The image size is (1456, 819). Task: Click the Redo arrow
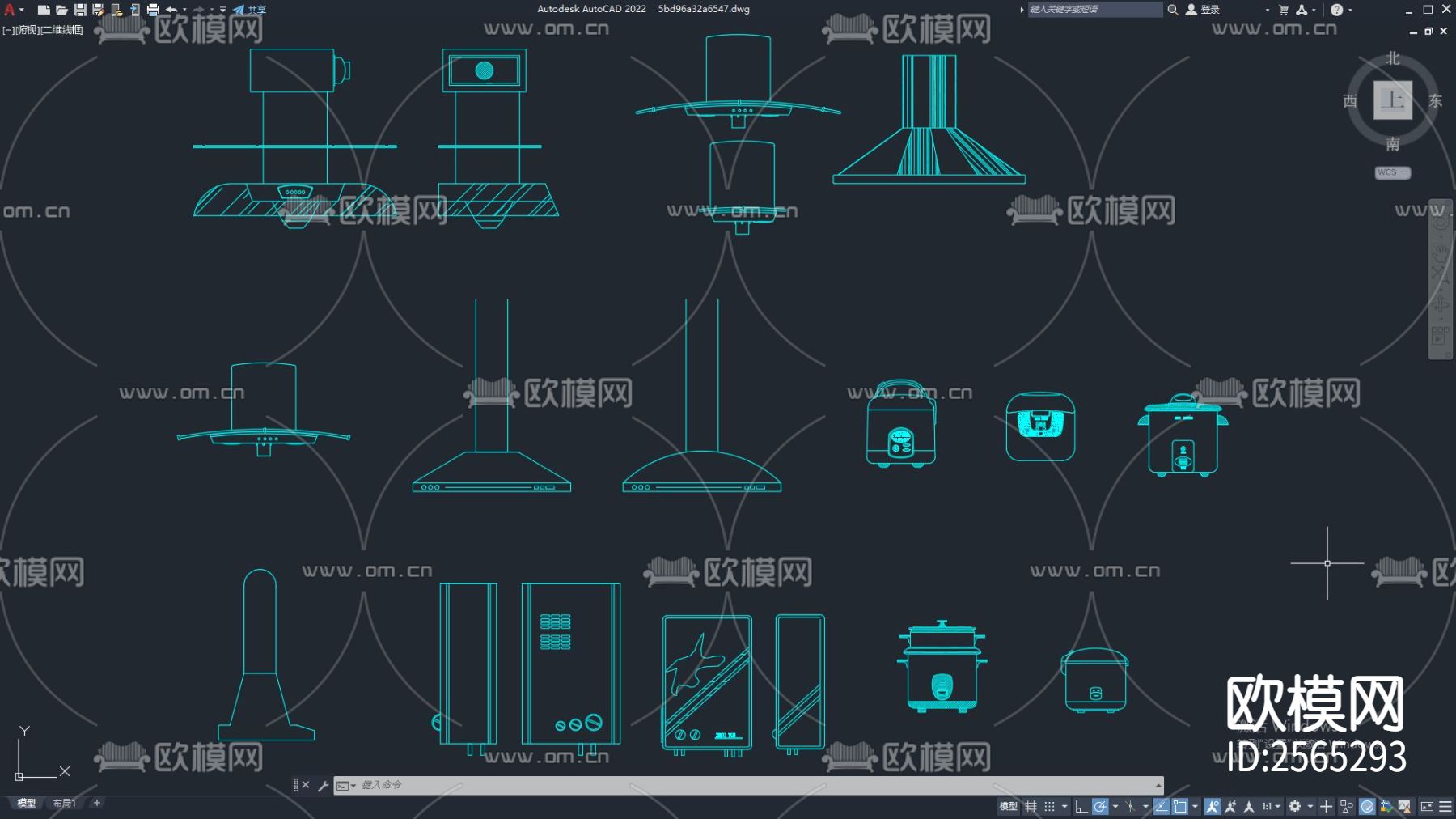tap(199, 10)
